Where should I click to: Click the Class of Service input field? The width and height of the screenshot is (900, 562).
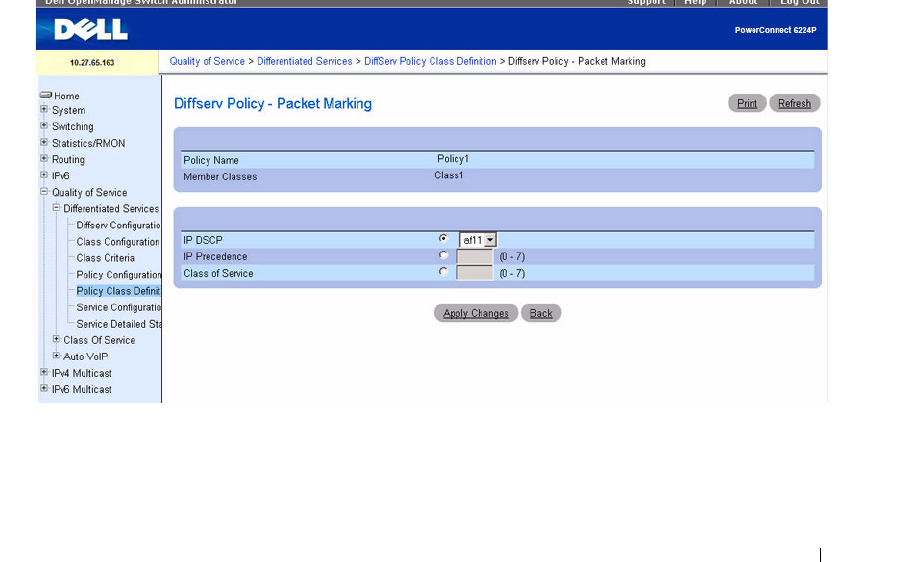(x=475, y=273)
